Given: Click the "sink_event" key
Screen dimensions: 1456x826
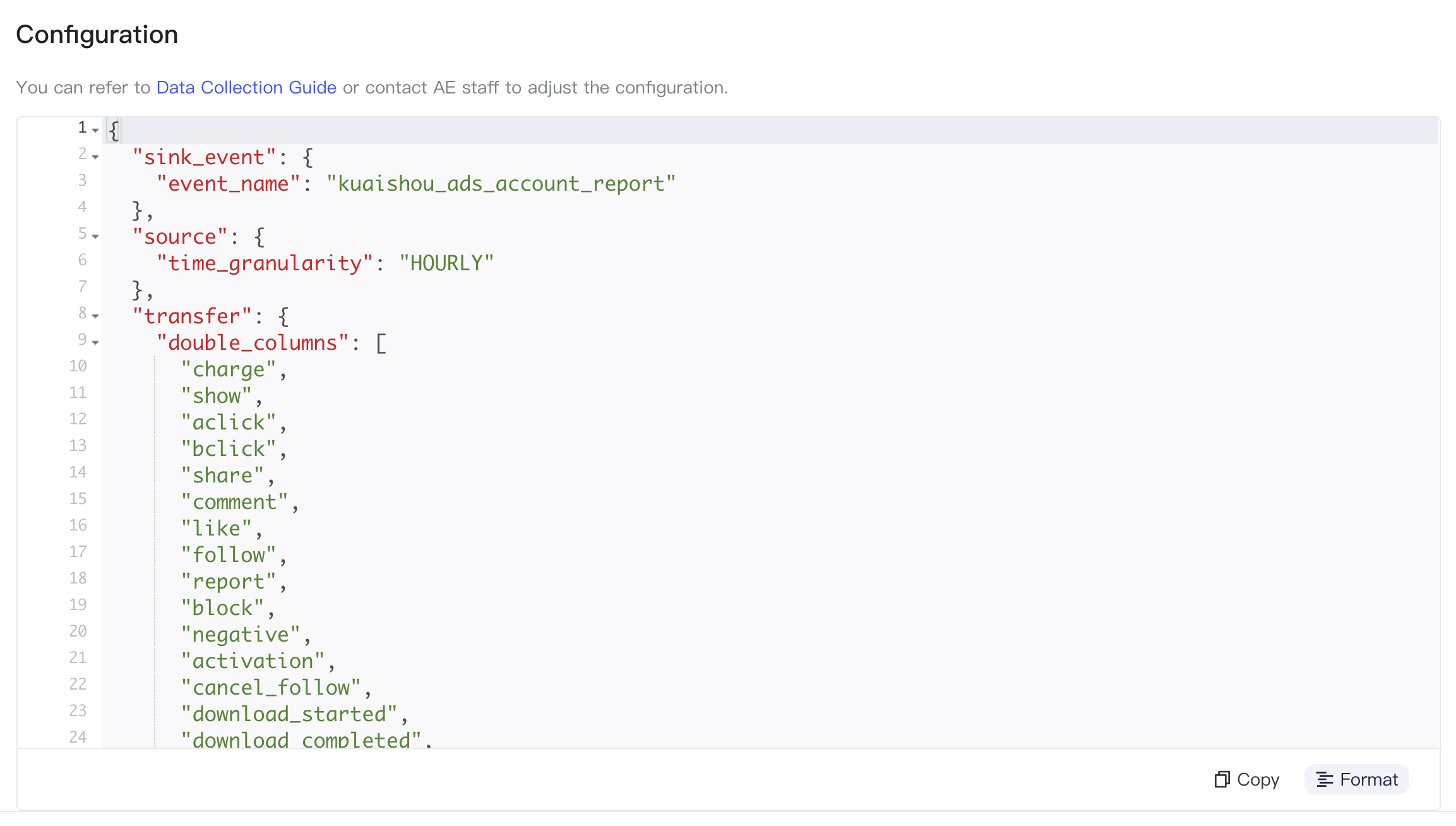Looking at the screenshot, I should point(204,157).
